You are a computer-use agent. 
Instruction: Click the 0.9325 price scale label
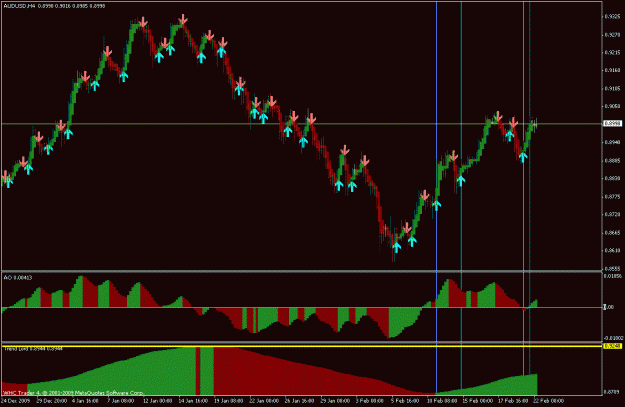coord(612,16)
